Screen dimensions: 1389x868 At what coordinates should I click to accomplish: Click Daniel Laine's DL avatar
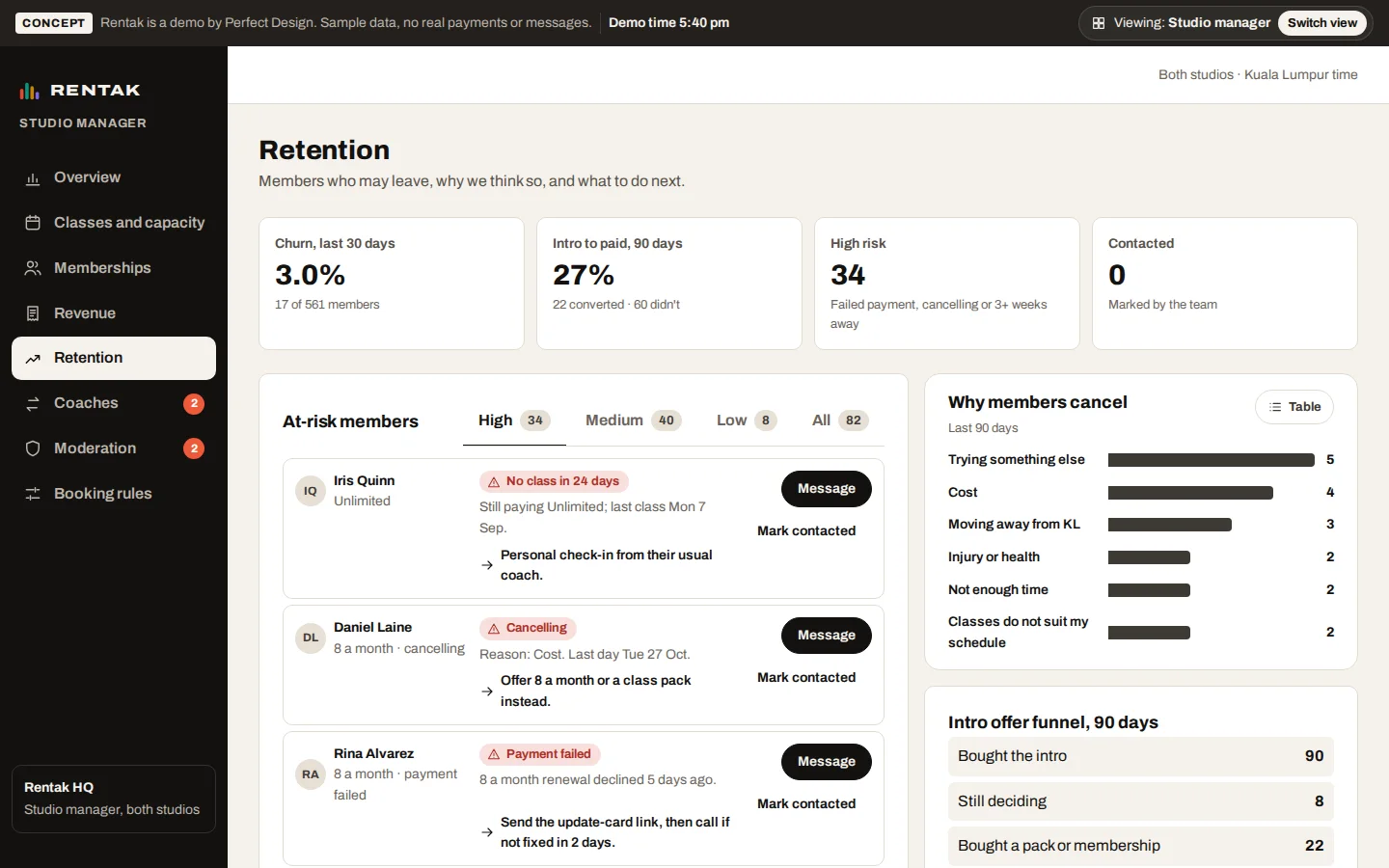[311, 637]
